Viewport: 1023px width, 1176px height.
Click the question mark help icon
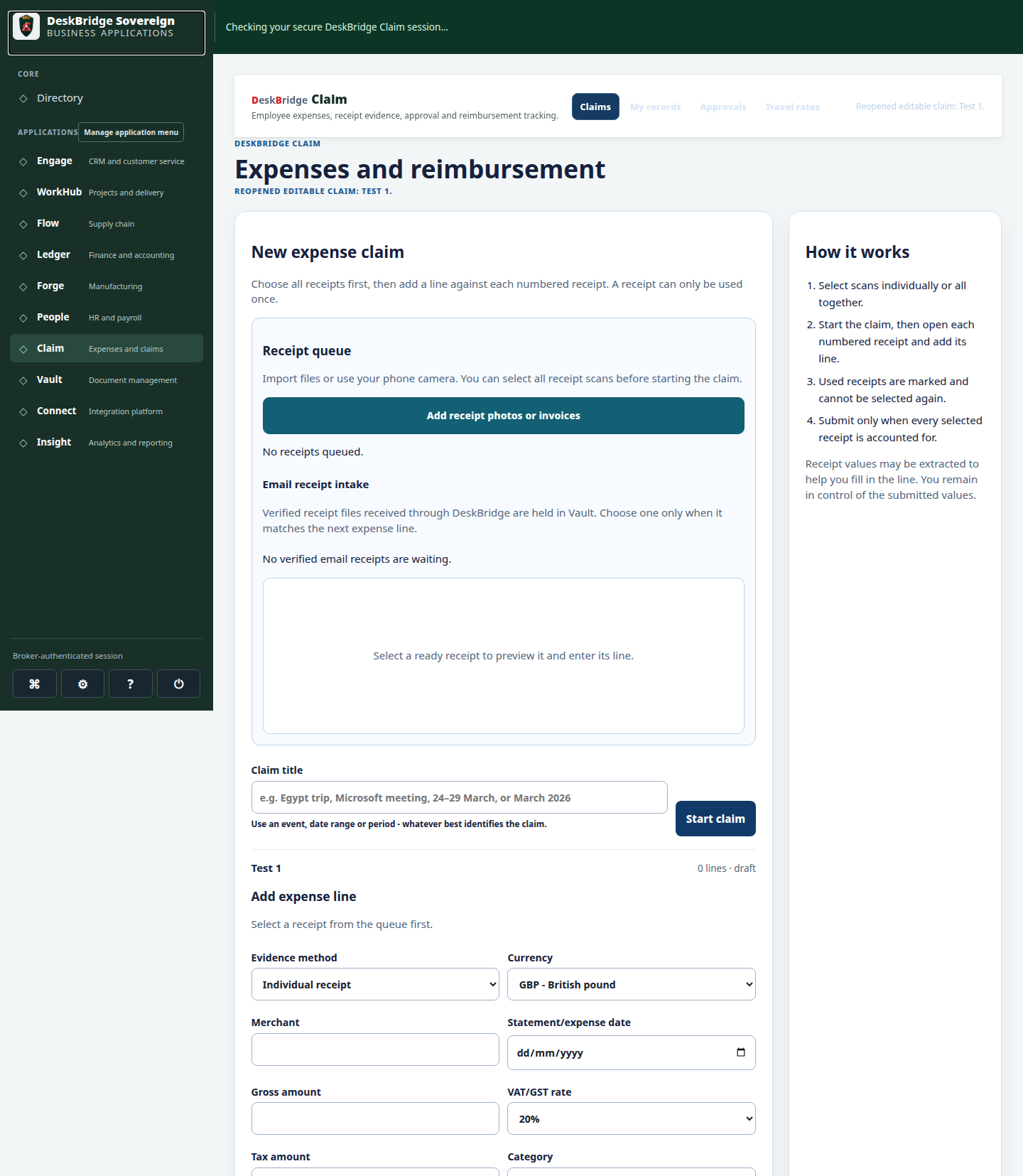(x=131, y=684)
